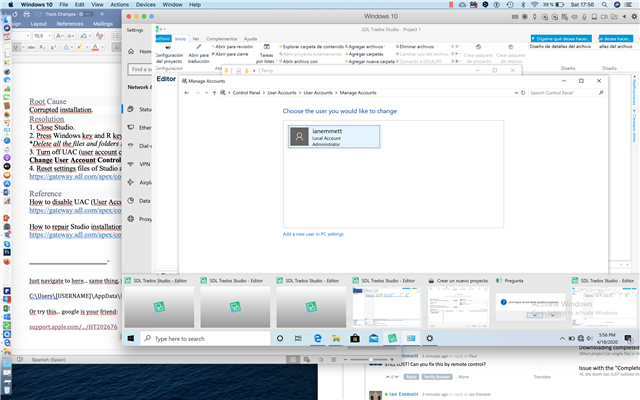Screen dimensions: 640x400
Task: Expand address bar history dropdown in Manage Accounts
Action: pos(516,93)
